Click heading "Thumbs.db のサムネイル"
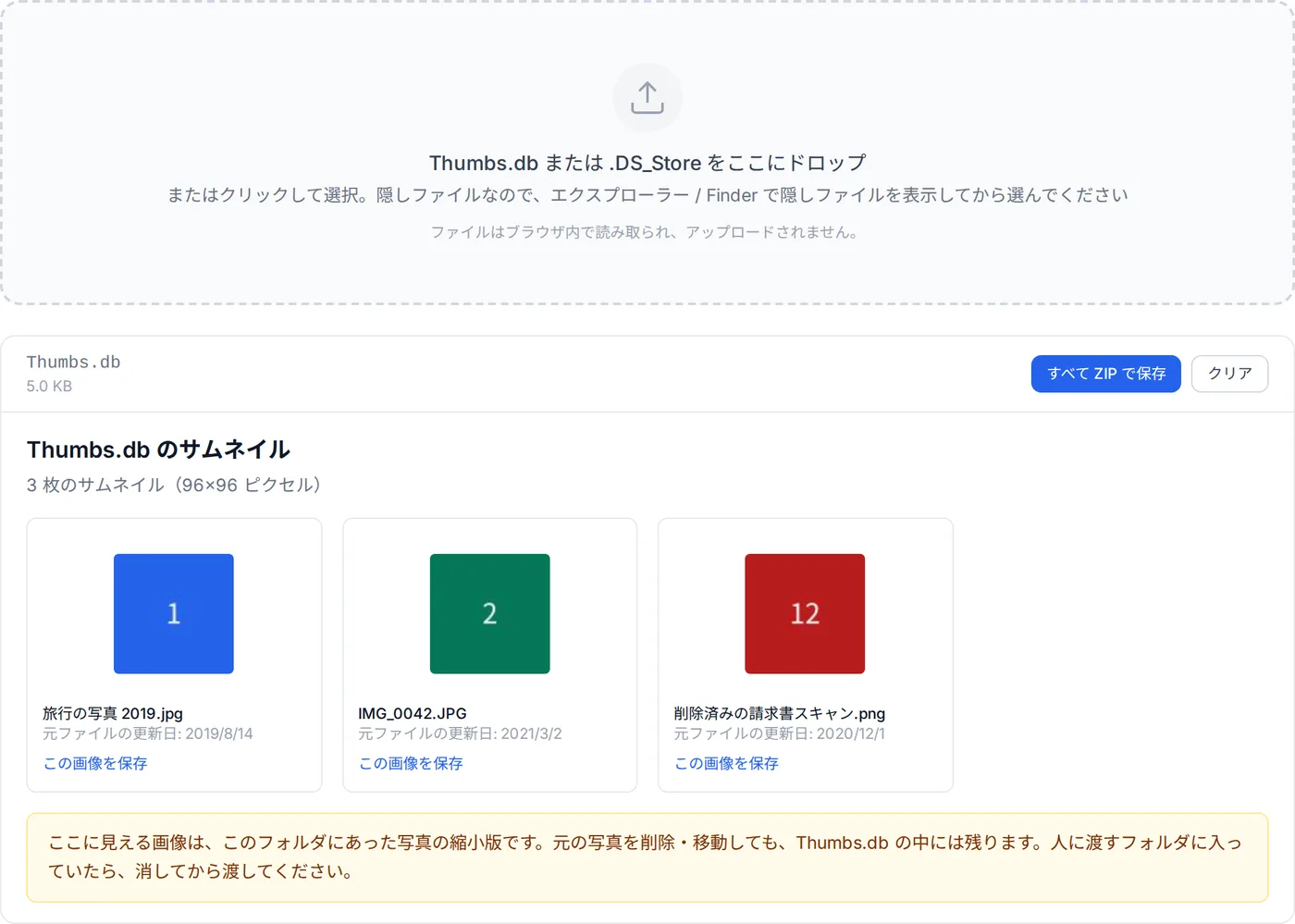Image resolution: width=1295 pixels, height=924 pixels. pos(158,450)
